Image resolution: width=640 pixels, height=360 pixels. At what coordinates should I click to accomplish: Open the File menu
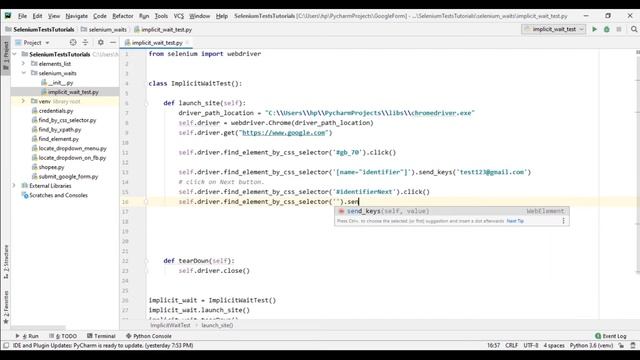[22, 16]
